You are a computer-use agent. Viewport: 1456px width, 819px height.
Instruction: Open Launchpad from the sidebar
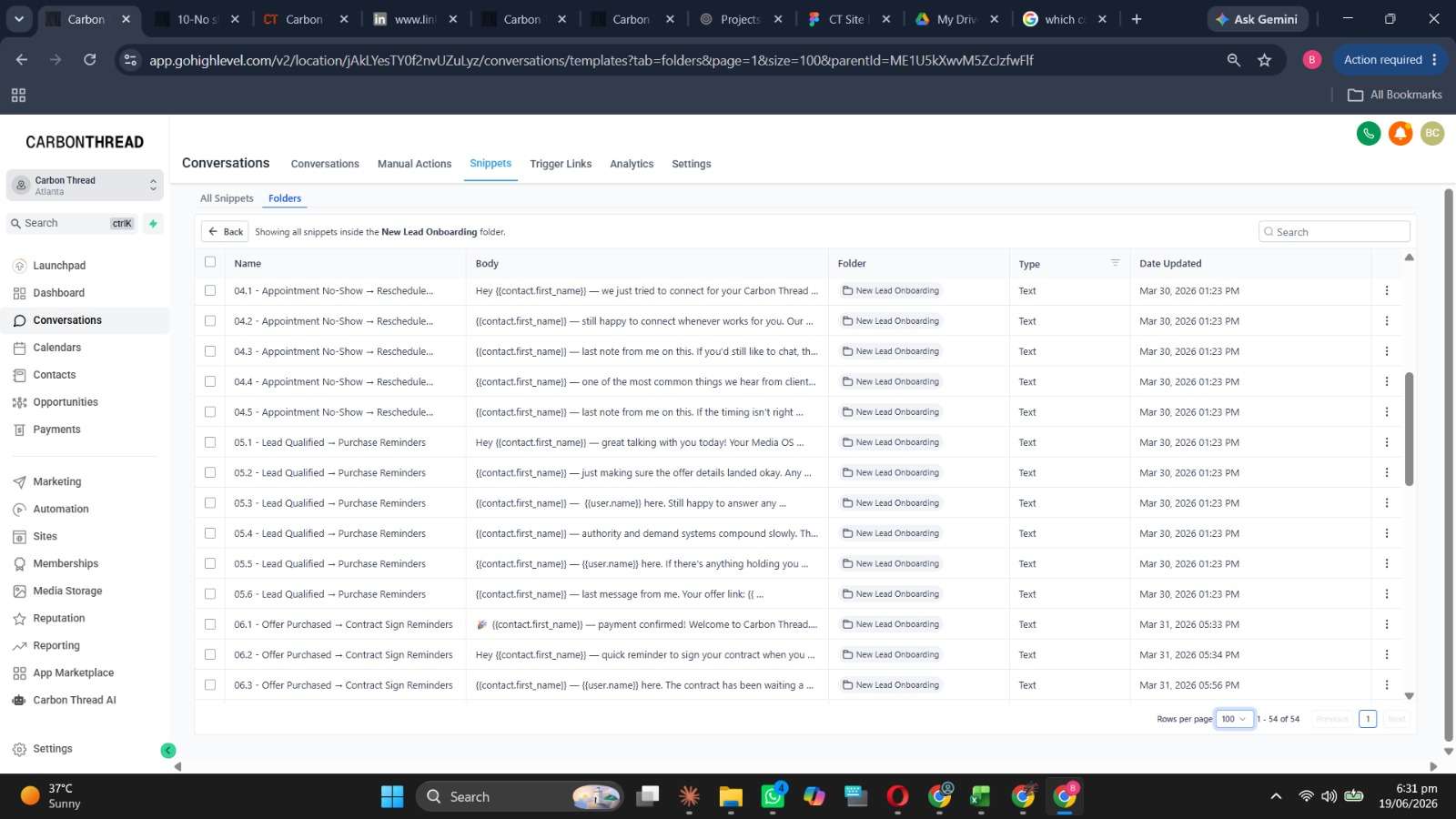pos(59,266)
